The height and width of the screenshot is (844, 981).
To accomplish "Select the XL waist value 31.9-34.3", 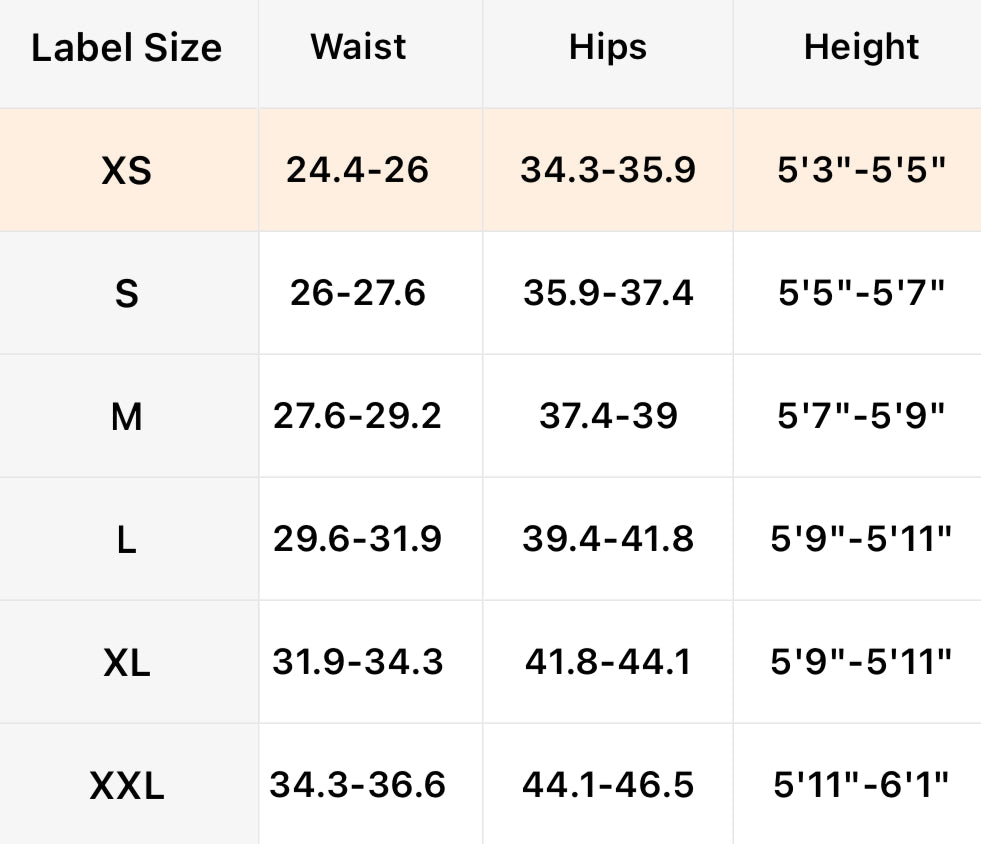I will 358,663.
